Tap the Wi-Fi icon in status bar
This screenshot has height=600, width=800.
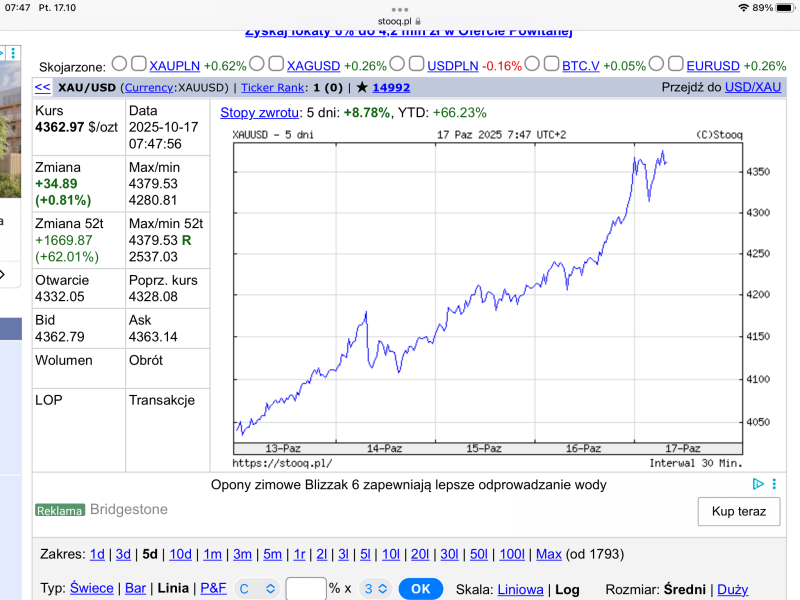click(743, 8)
